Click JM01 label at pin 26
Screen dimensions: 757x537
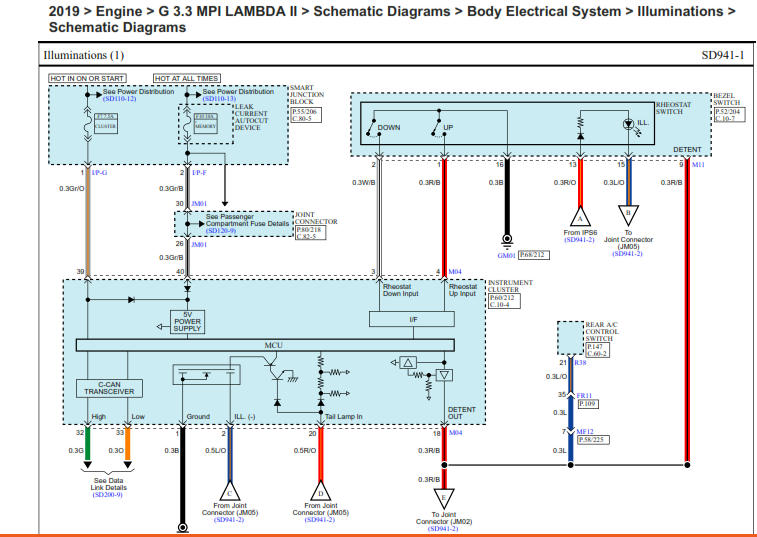199,245
